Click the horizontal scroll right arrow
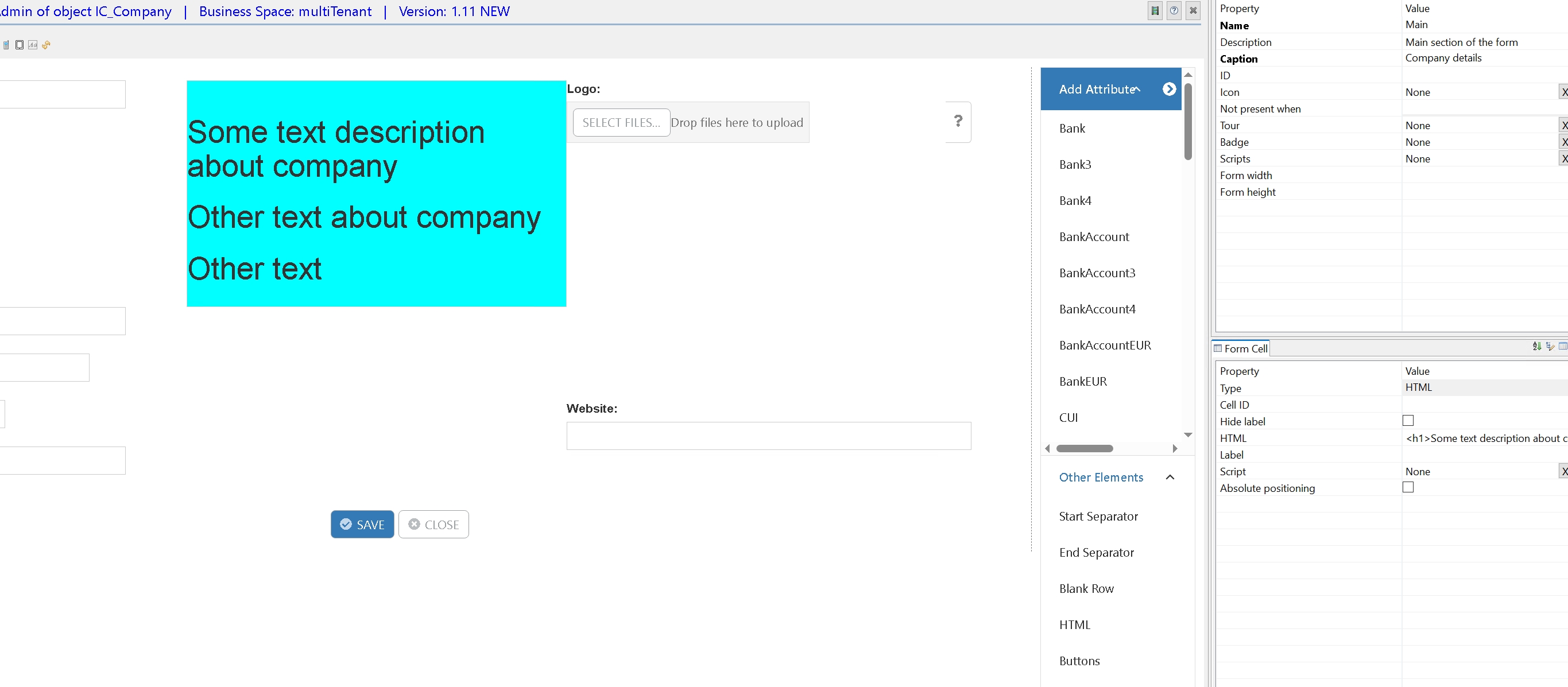The image size is (1568, 687). [x=1175, y=448]
